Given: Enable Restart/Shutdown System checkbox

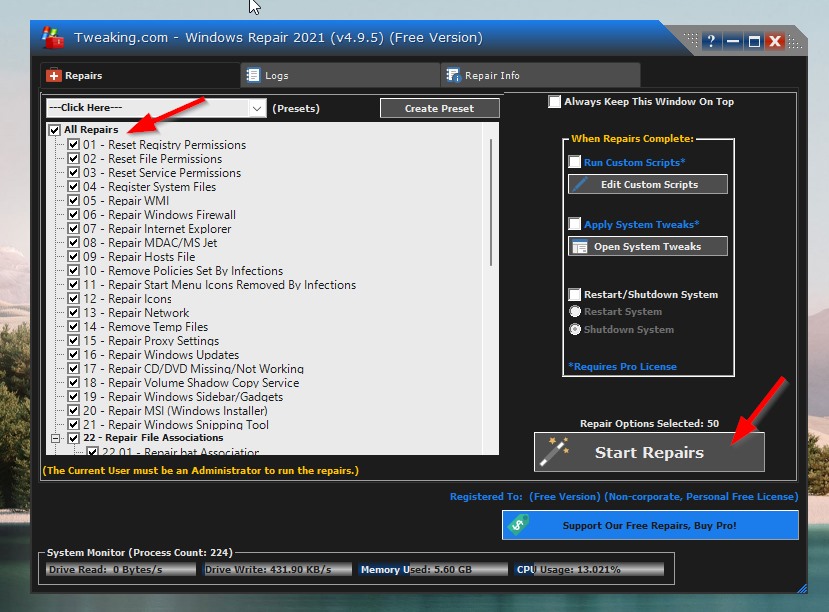Looking at the screenshot, I should [574, 294].
